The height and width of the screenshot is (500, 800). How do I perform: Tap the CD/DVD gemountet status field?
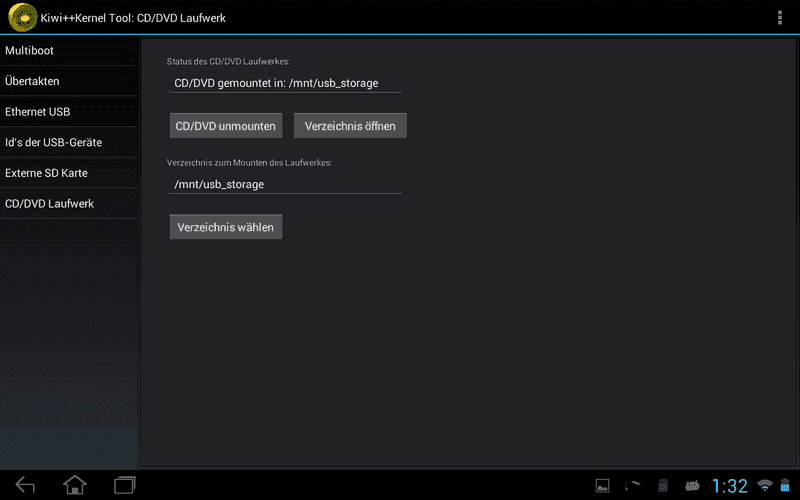click(x=285, y=83)
